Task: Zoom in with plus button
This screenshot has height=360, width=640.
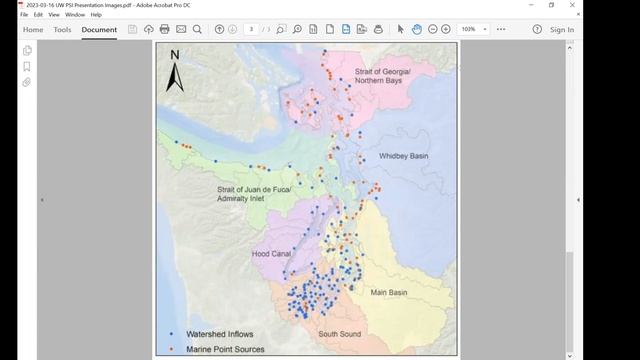Action: [446, 29]
